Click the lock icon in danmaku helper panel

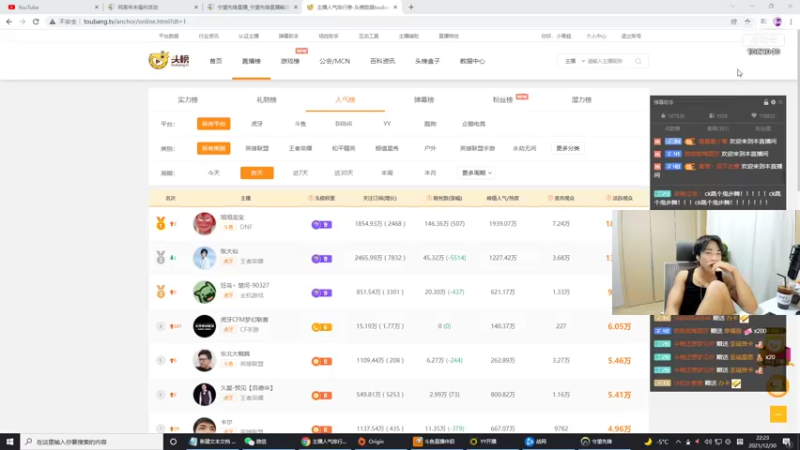point(766,102)
